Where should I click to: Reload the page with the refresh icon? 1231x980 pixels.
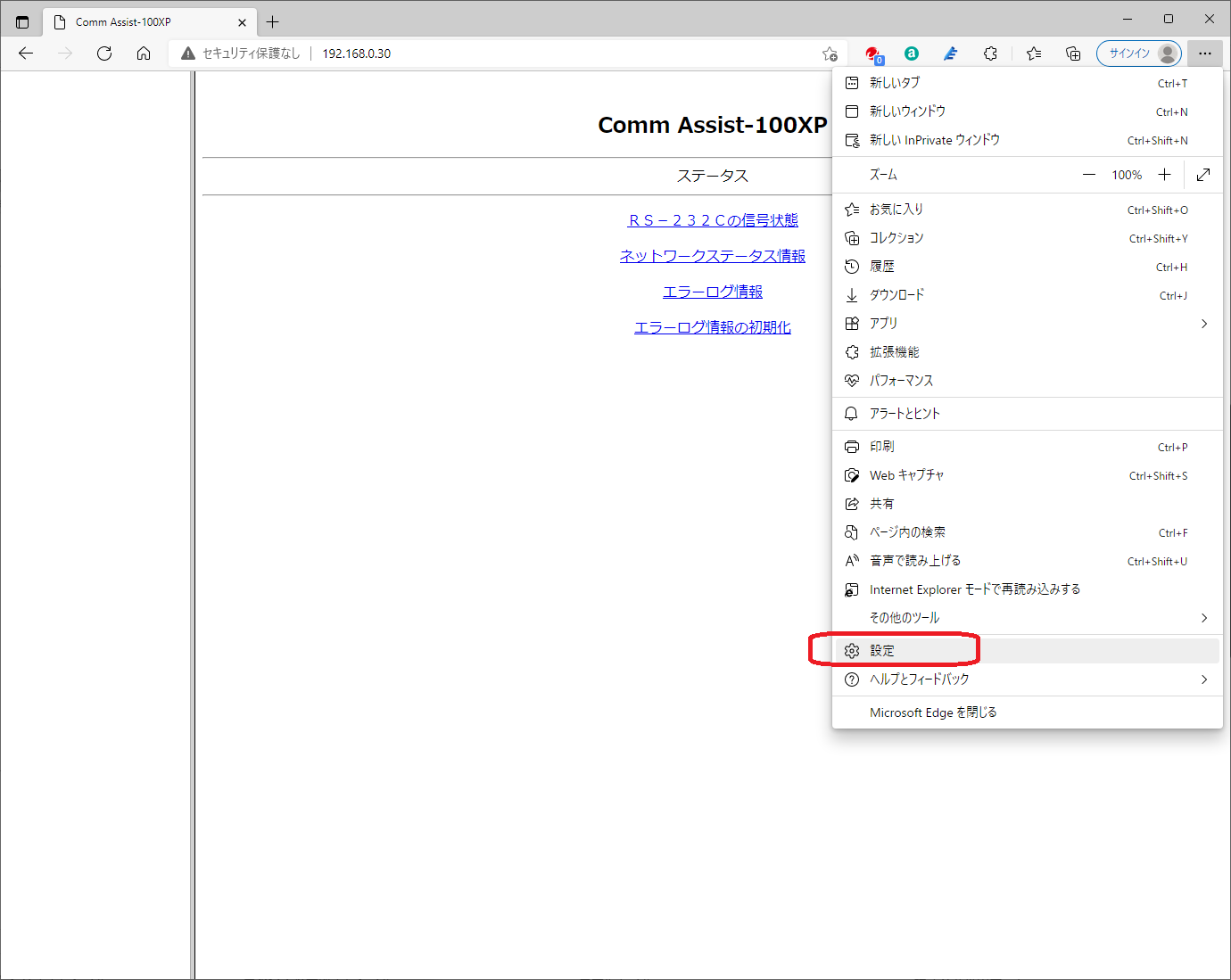(x=104, y=54)
